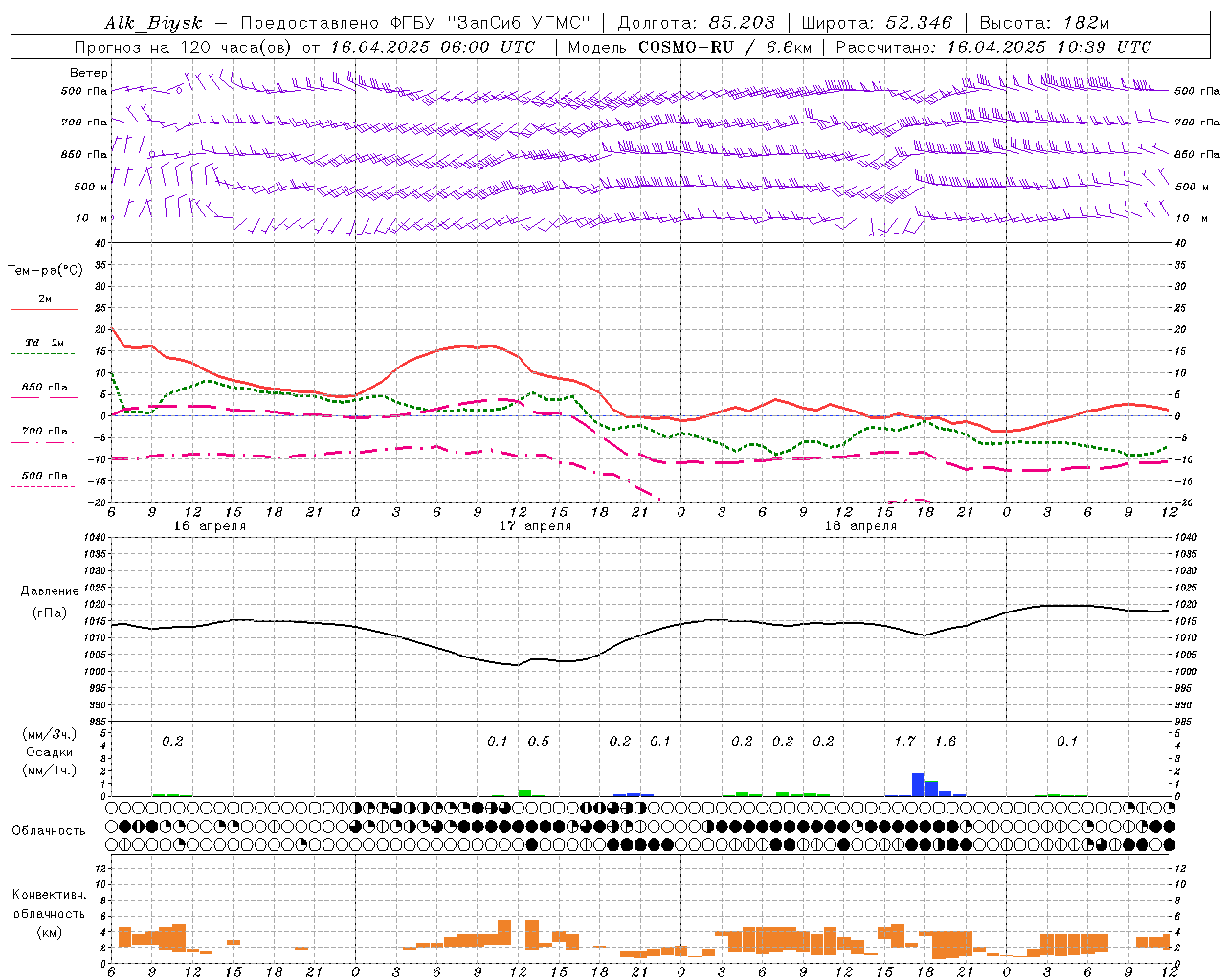
Task: Click the 500 гПа temperature legend label
Action: (x=45, y=475)
